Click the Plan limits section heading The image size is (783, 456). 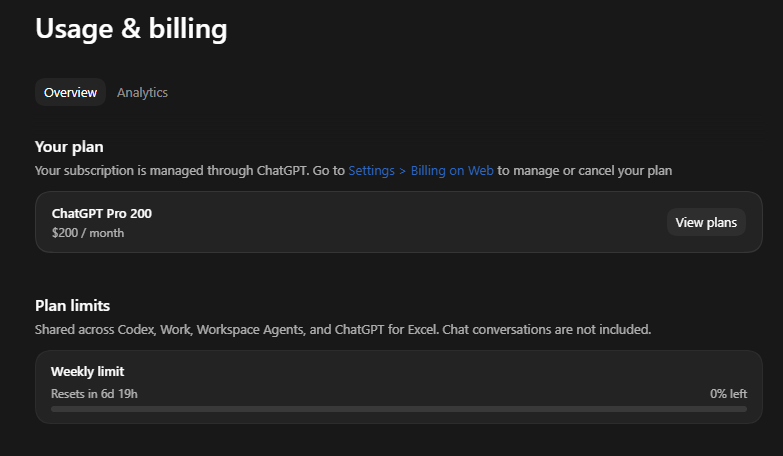pyautogui.click(x=72, y=306)
